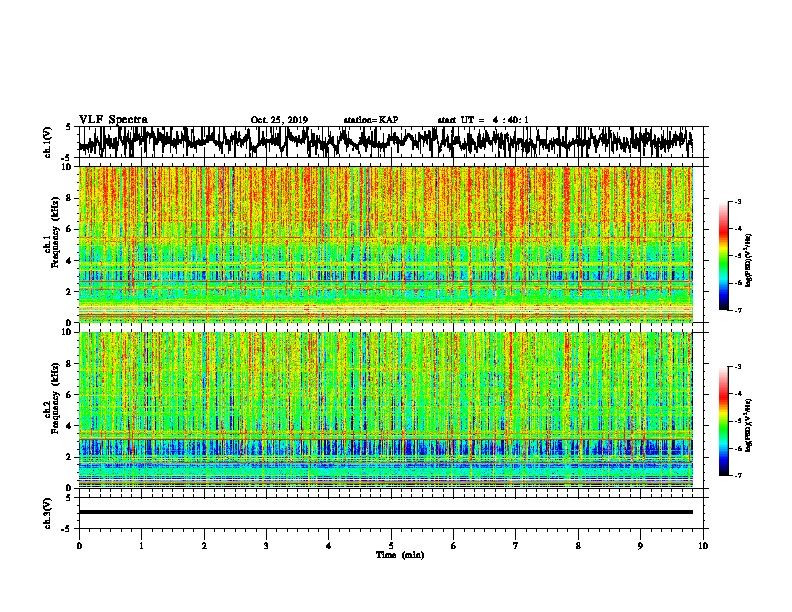Click the "-7" tick on ch.2 color bar

click(x=738, y=476)
